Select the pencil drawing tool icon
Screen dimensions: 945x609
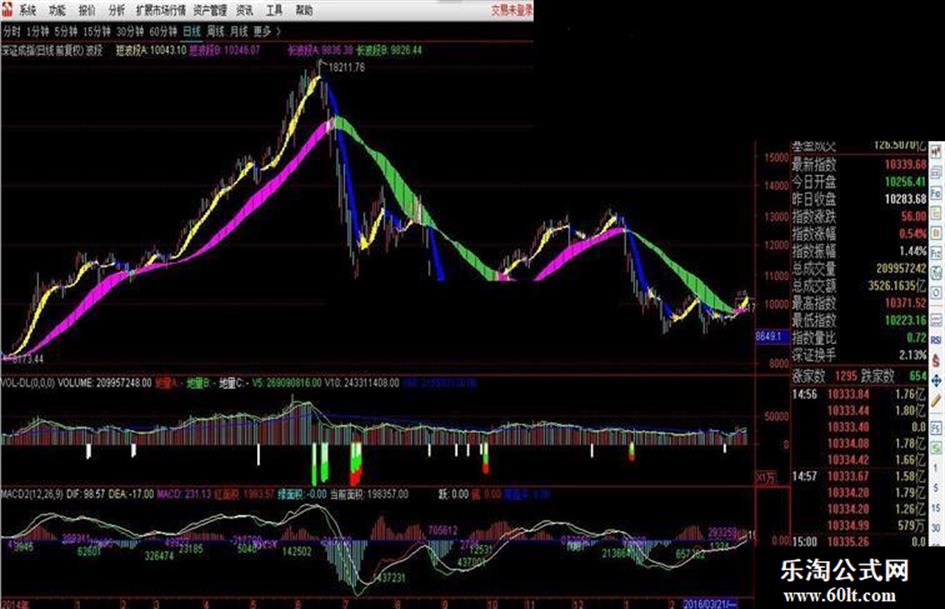pyautogui.click(x=936, y=402)
